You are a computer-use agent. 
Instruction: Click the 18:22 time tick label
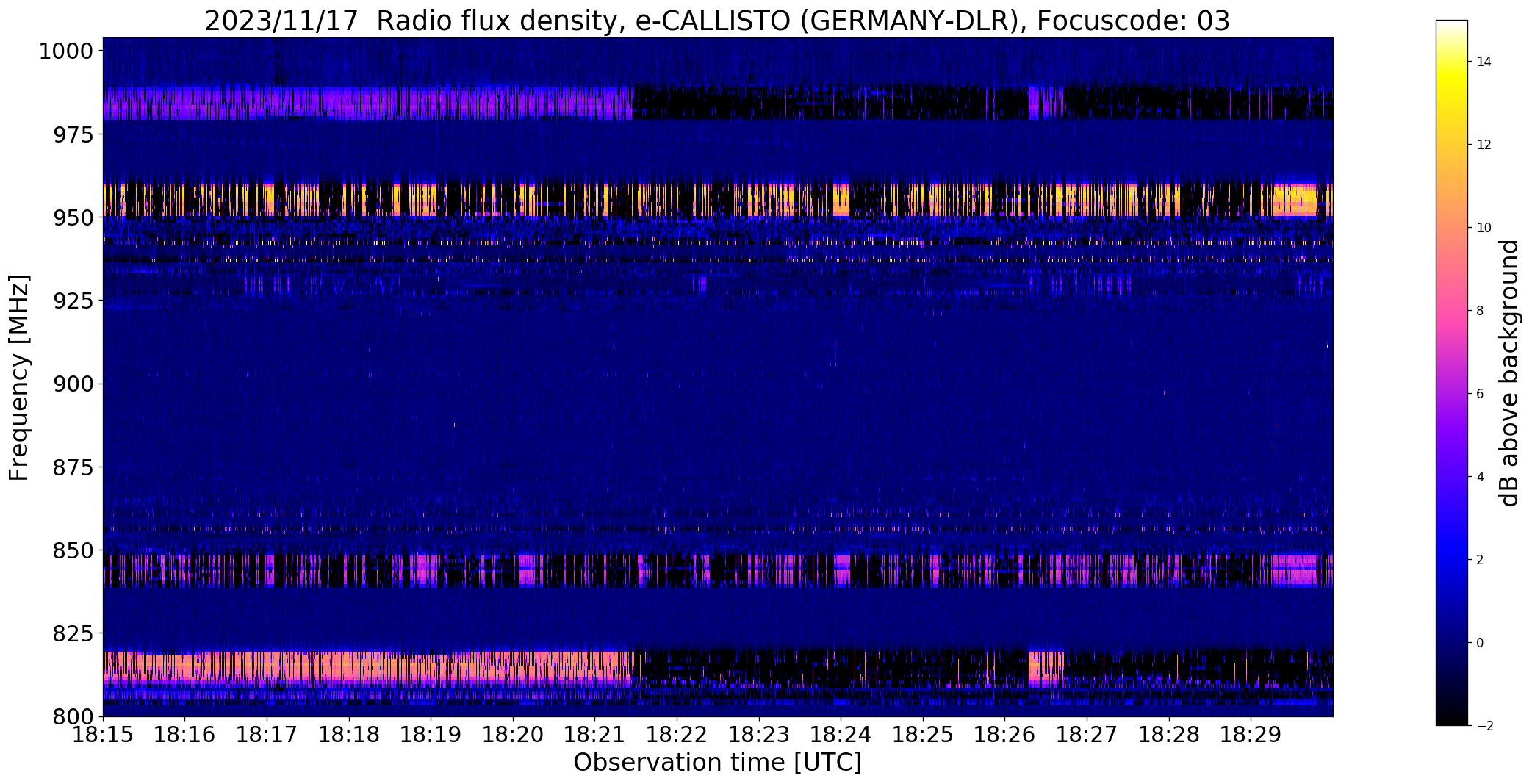[x=677, y=735]
